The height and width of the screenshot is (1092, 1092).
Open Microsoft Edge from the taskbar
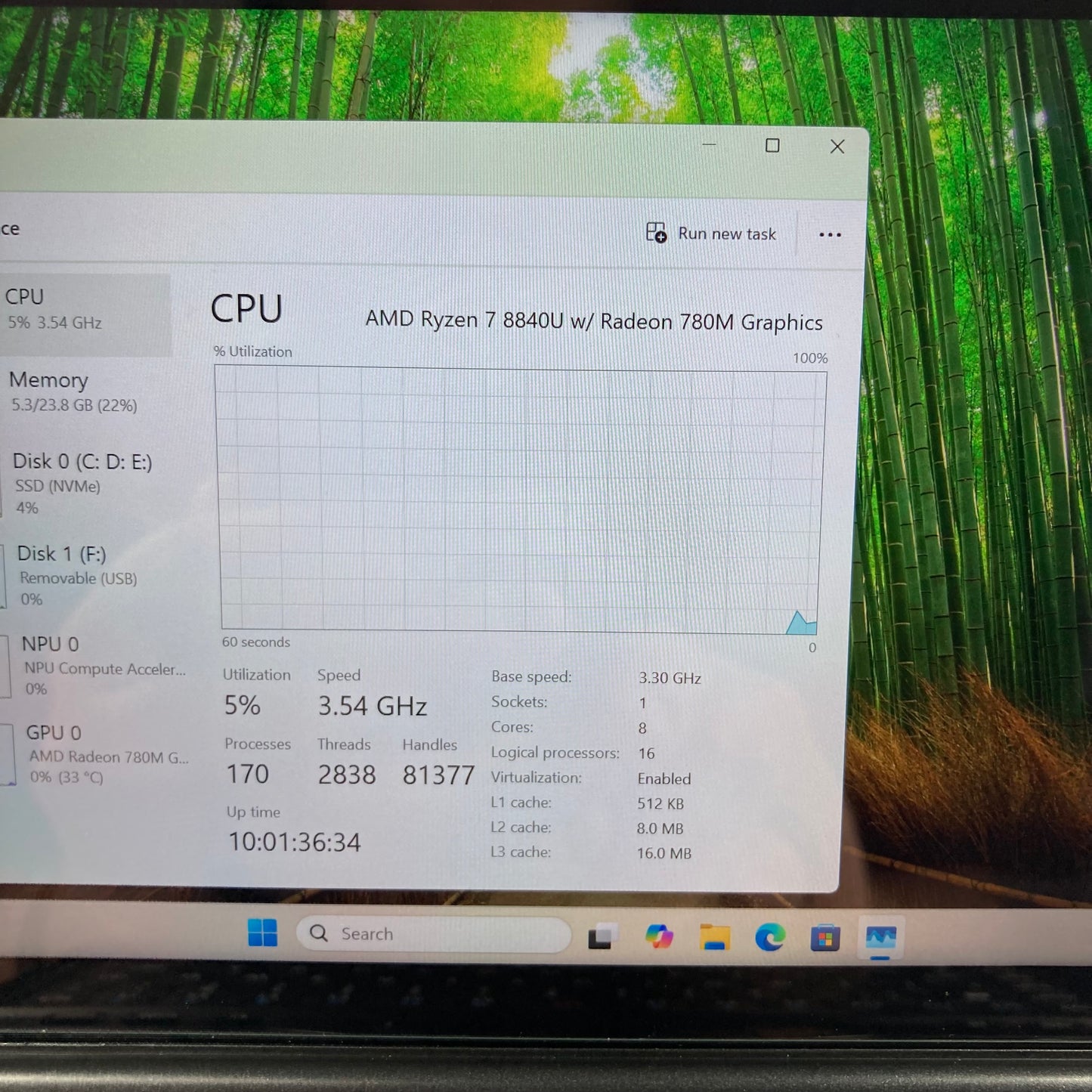[769, 939]
